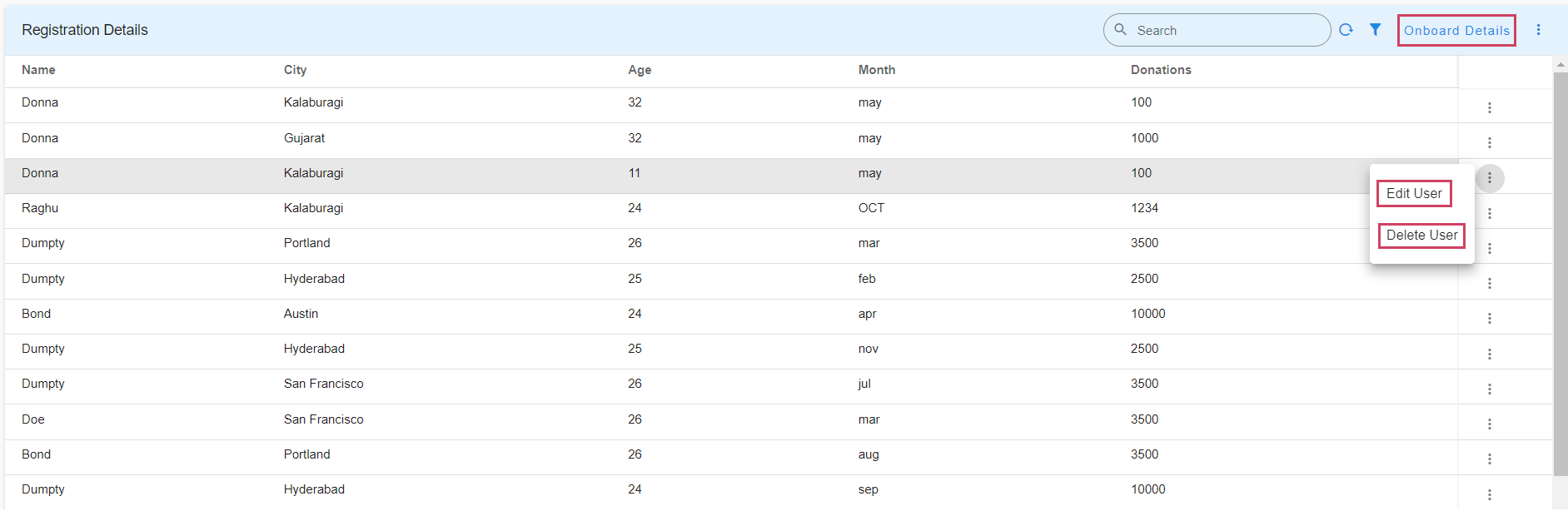Open row actions for Doe, San Francisco

pyautogui.click(x=1489, y=424)
